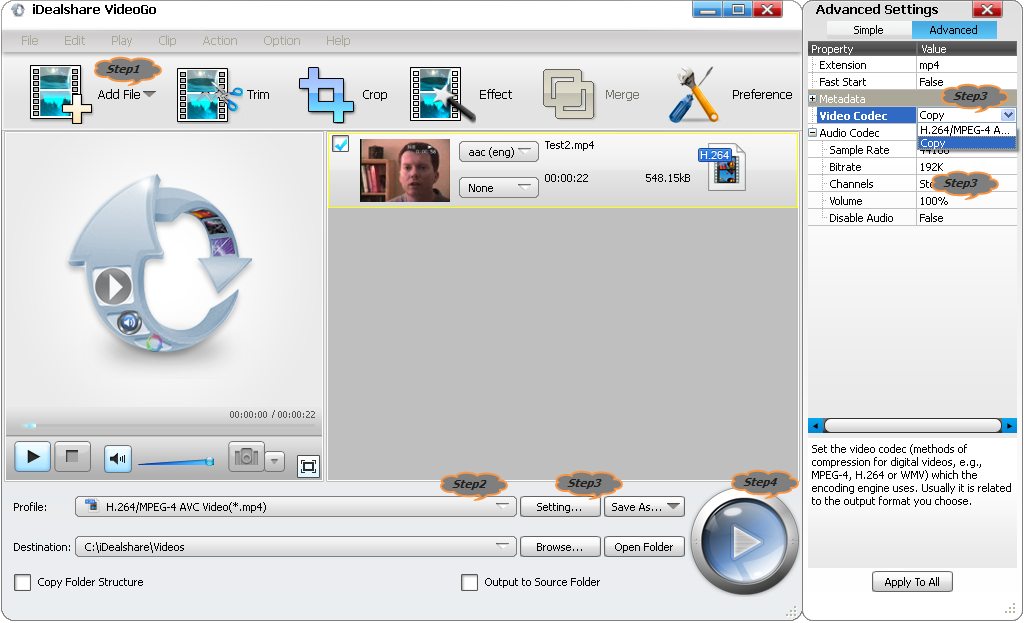Enable Copy Folder Structure checkbox
Image resolution: width=1025 pixels, height=623 pixels.
23,582
